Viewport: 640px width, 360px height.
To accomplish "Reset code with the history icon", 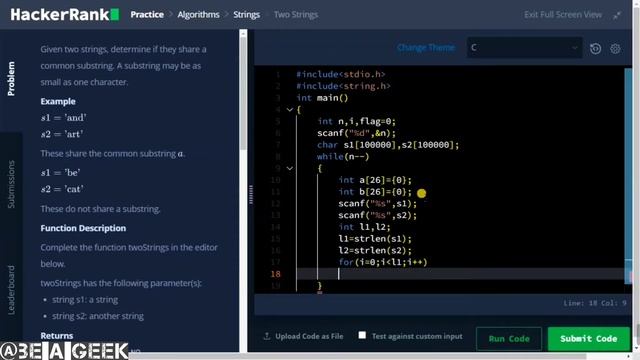I will pos(596,49).
